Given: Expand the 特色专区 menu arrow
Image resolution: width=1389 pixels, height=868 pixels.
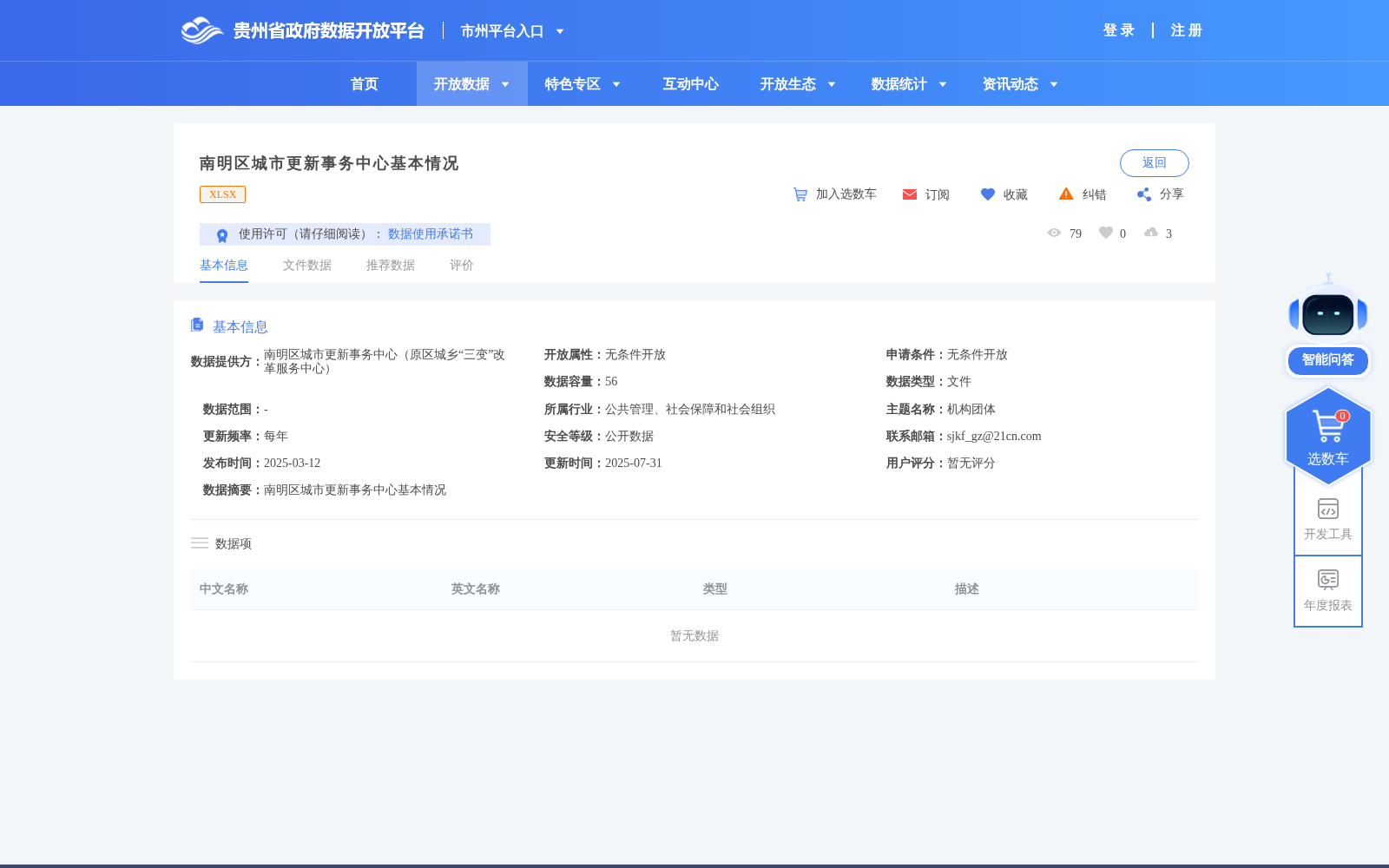Looking at the screenshot, I should point(616,84).
